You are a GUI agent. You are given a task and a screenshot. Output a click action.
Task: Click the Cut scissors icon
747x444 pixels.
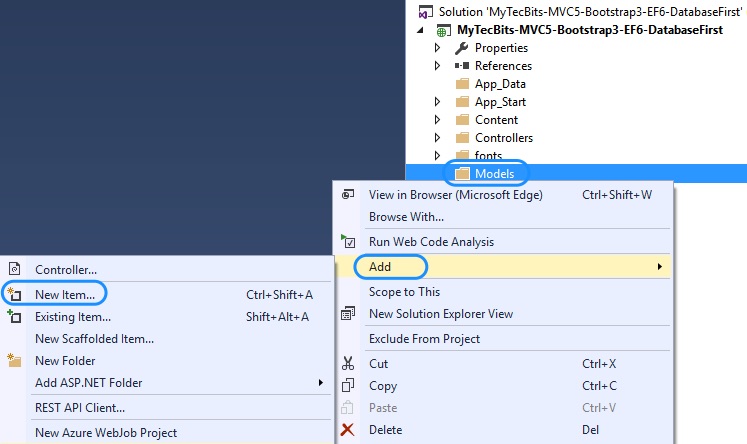pos(348,363)
